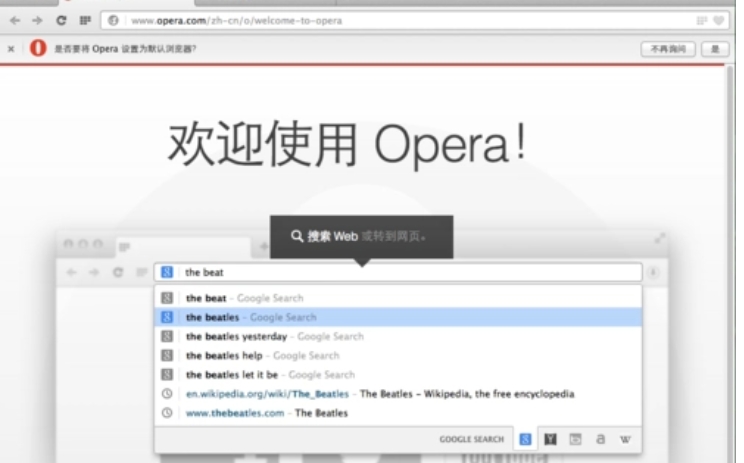Screen dimensions: 744x463
Task: Click the demo window's Speed Dial icon
Action: coord(141,272)
